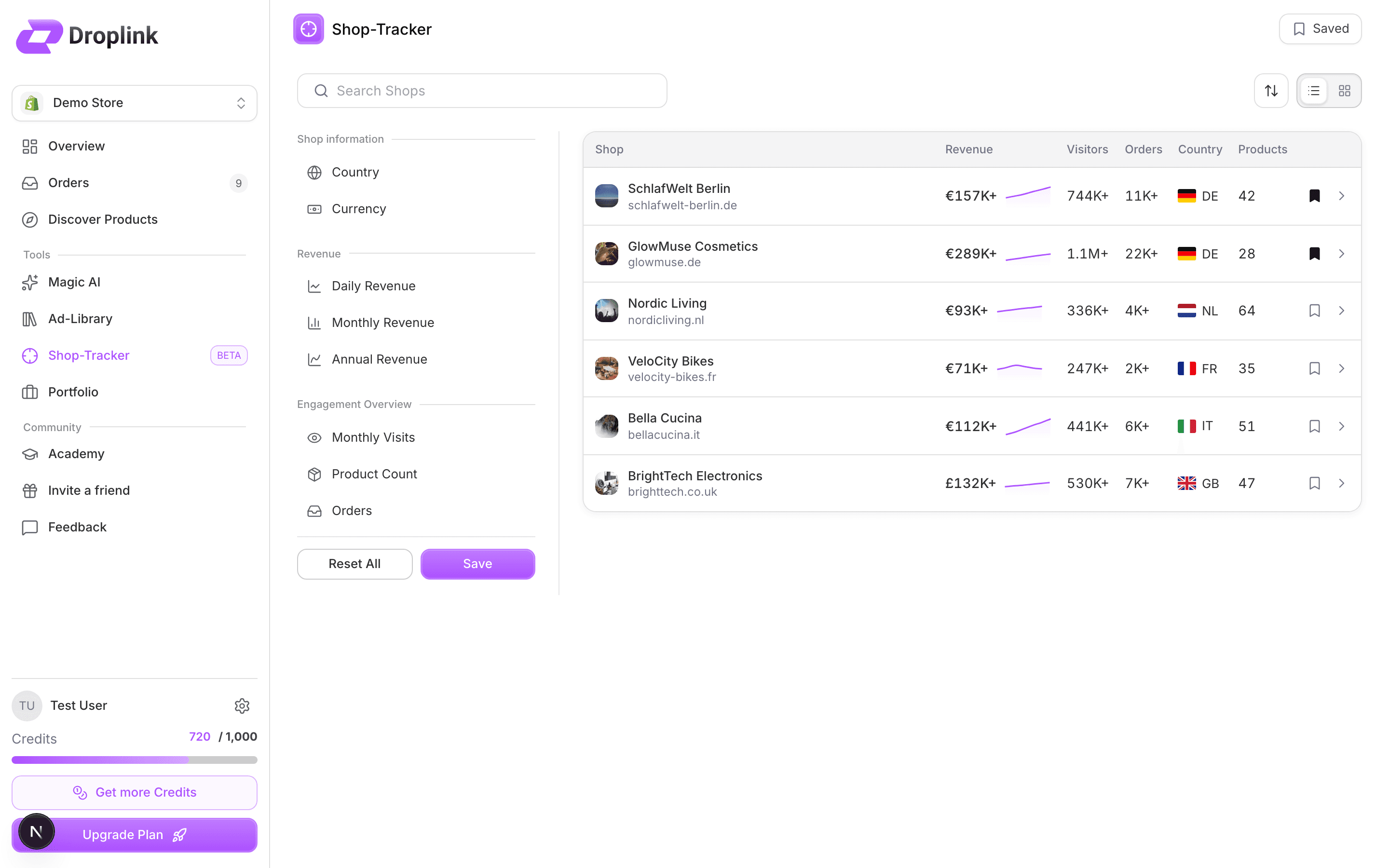Click the credits progress bar
The image size is (1389, 868).
(134, 760)
